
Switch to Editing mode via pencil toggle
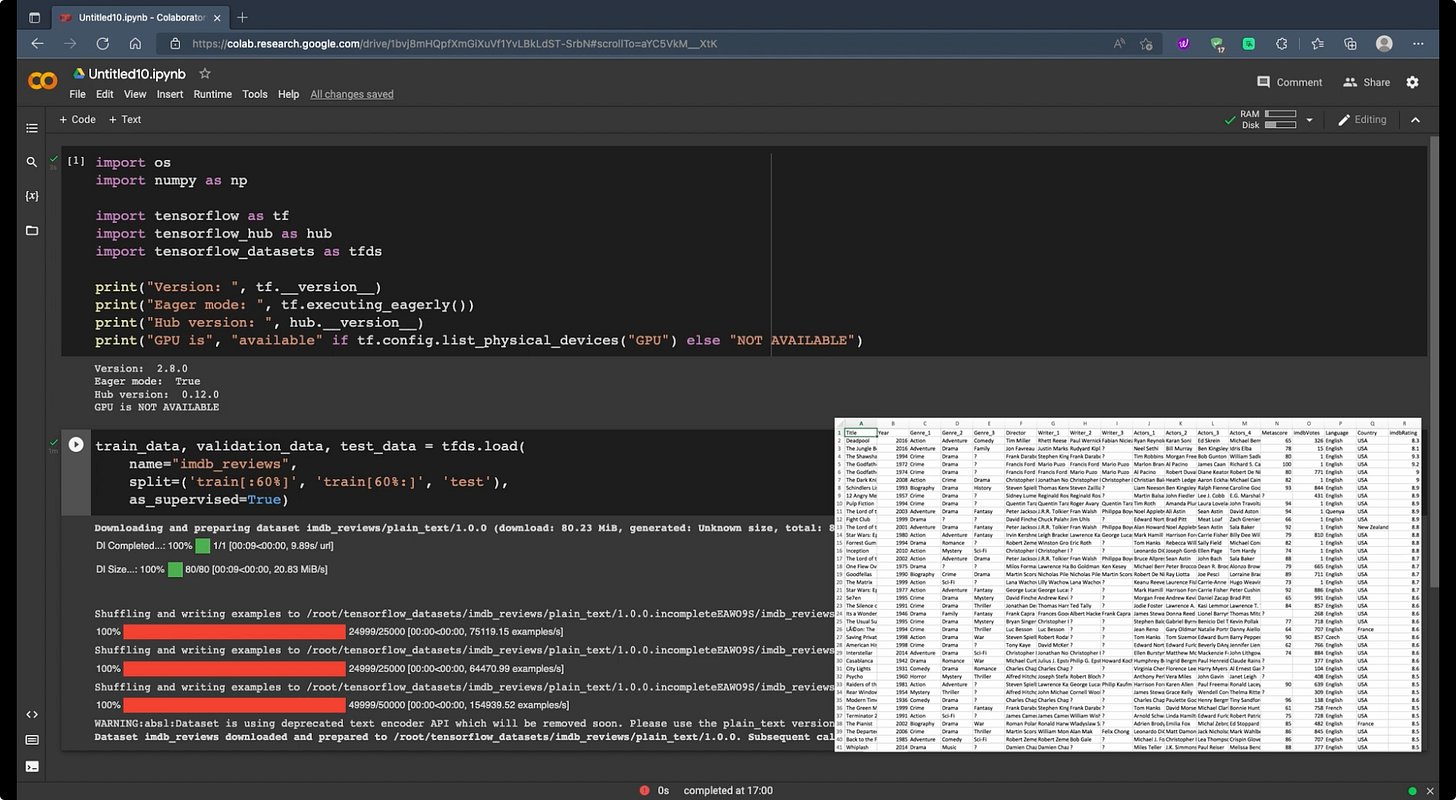click(1362, 119)
